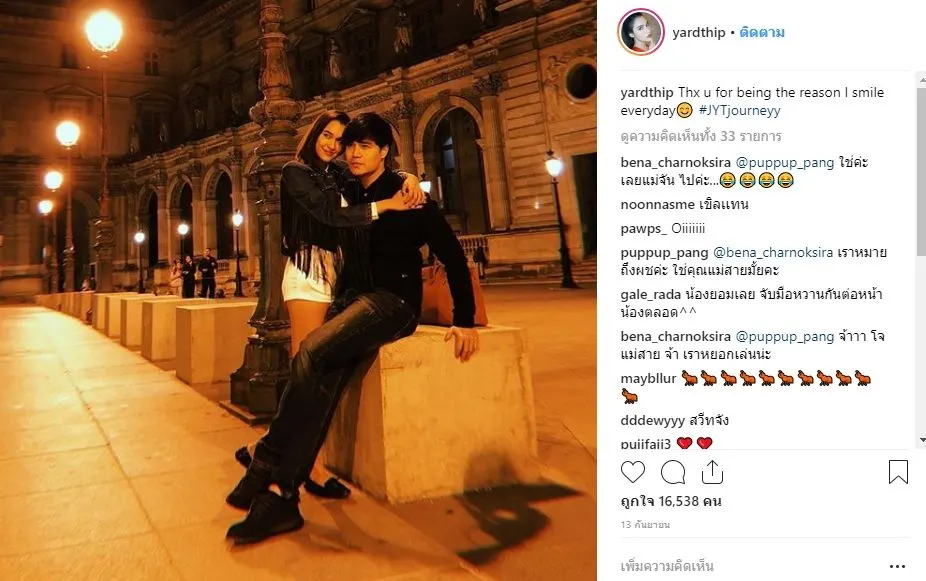Viewport: 926px width, 581px height.
Task: Open the comment bubble icon
Action: [673, 472]
